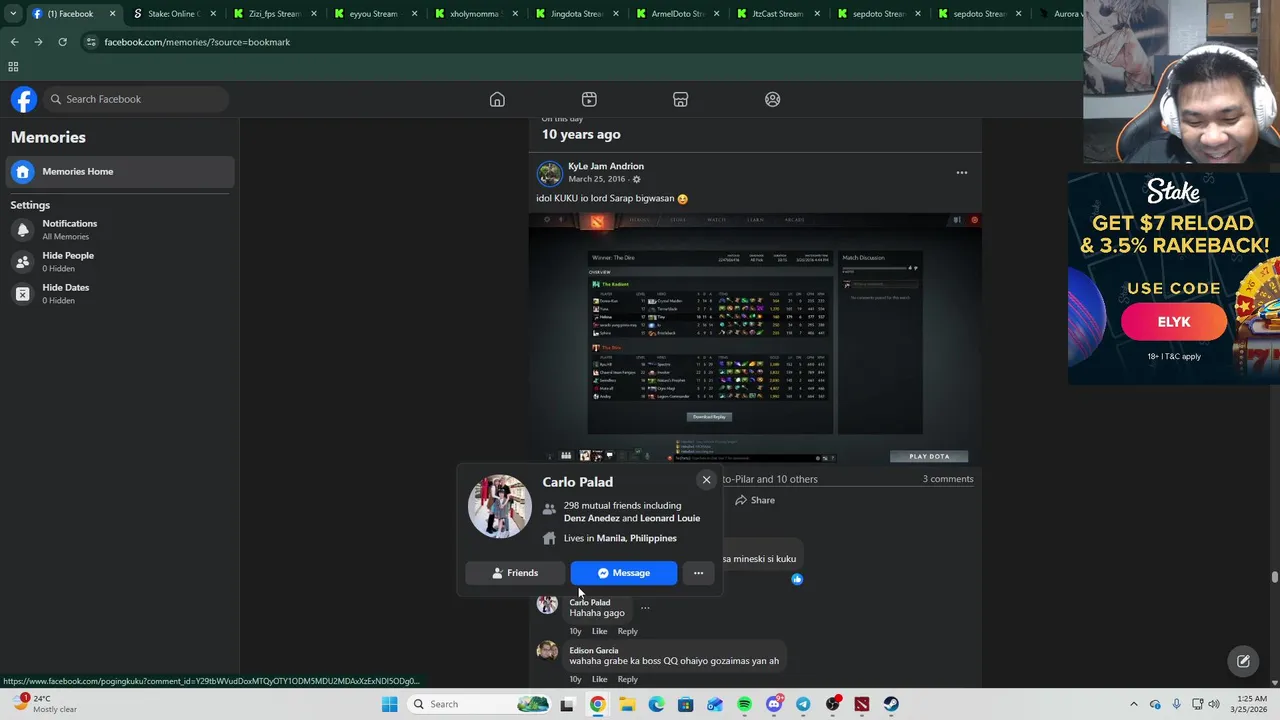The width and height of the screenshot is (1280, 720).
Task: Open Facebook Home icon in top navigation
Action: point(497,99)
